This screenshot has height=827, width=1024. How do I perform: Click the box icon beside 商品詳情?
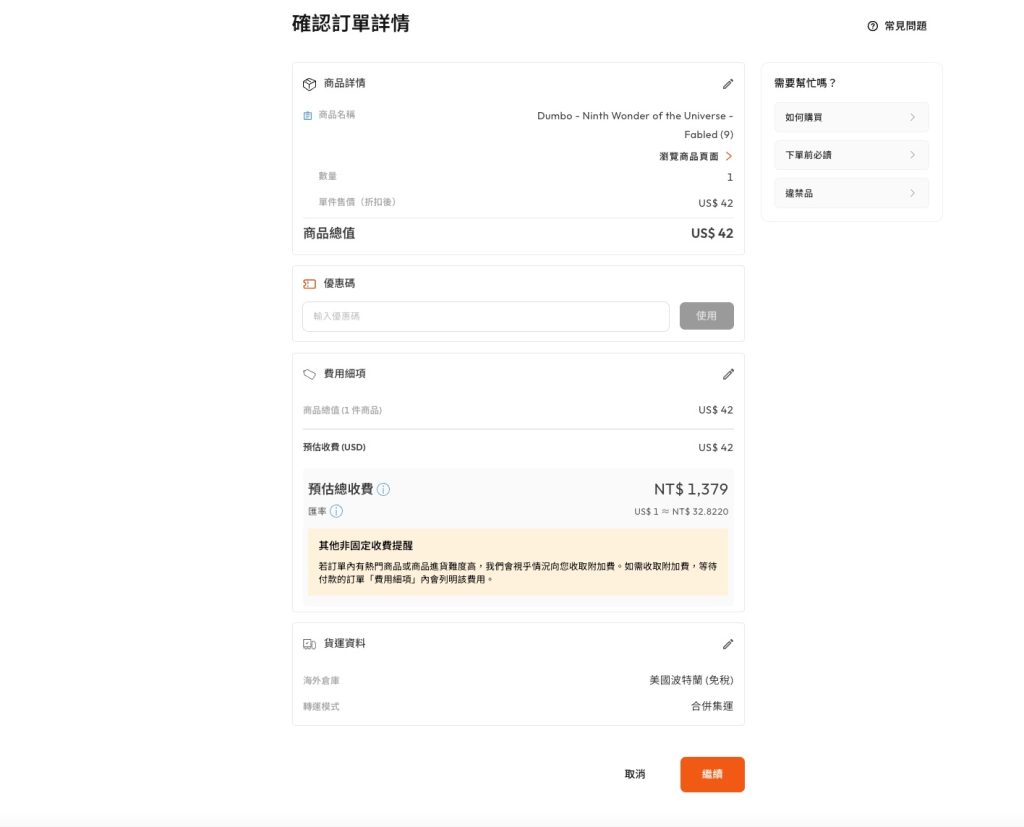tap(309, 84)
